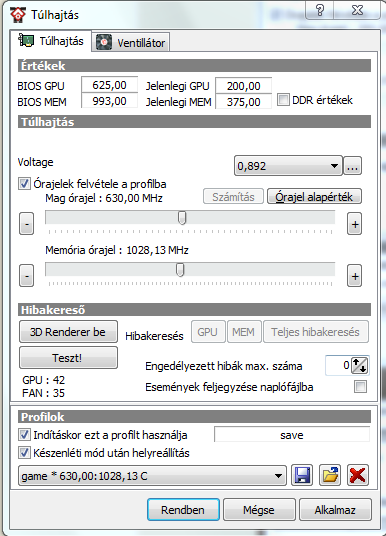The width and height of the screenshot is (386, 536).
Task: Adjust the max errors spinner arrows
Action: click(x=360, y=365)
